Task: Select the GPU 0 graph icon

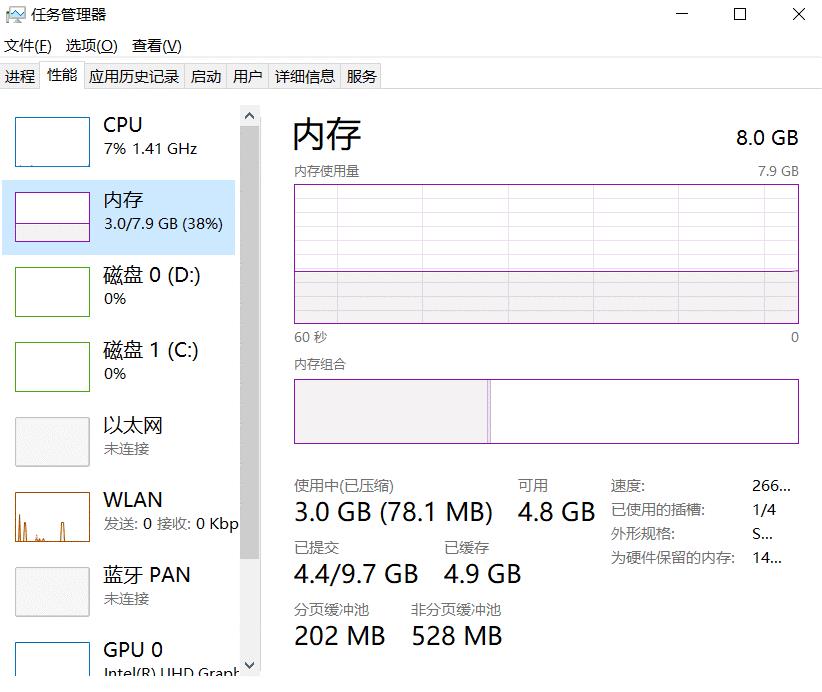Action: (x=52, y=660)
